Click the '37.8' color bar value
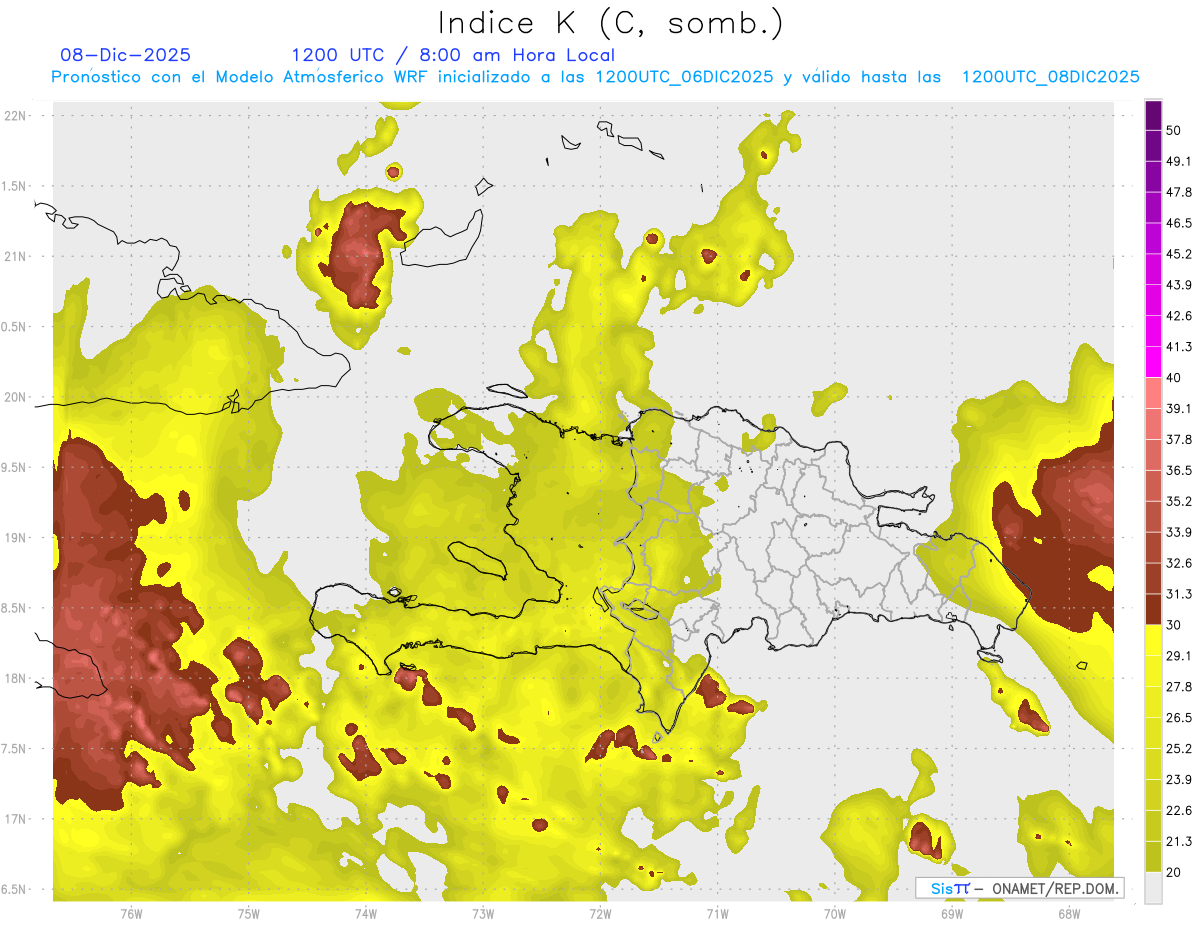Screen dimensions: 1200x927 coord(1179,440)
